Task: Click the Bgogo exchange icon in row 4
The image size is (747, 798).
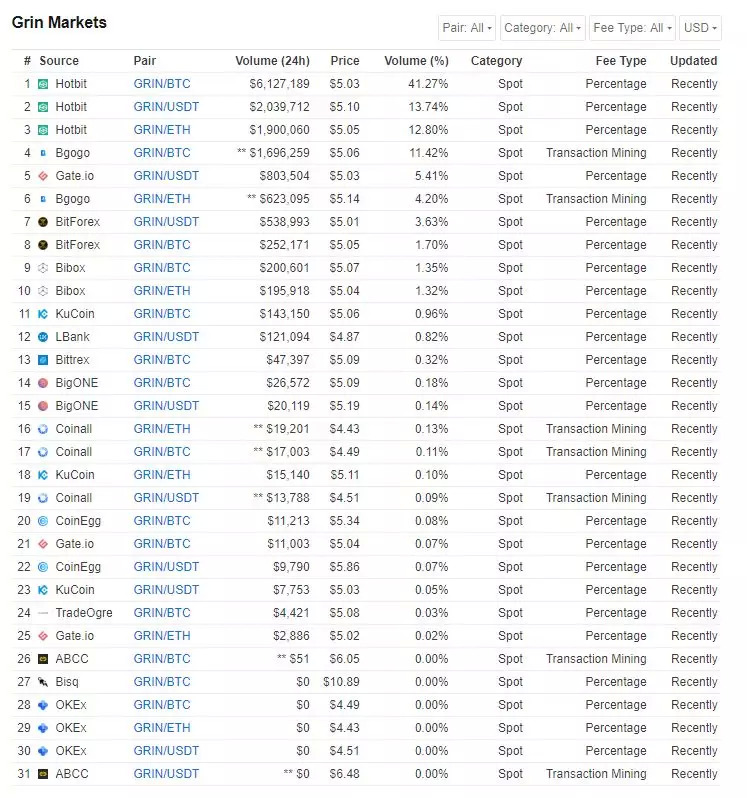Action: tap(43, 153)
